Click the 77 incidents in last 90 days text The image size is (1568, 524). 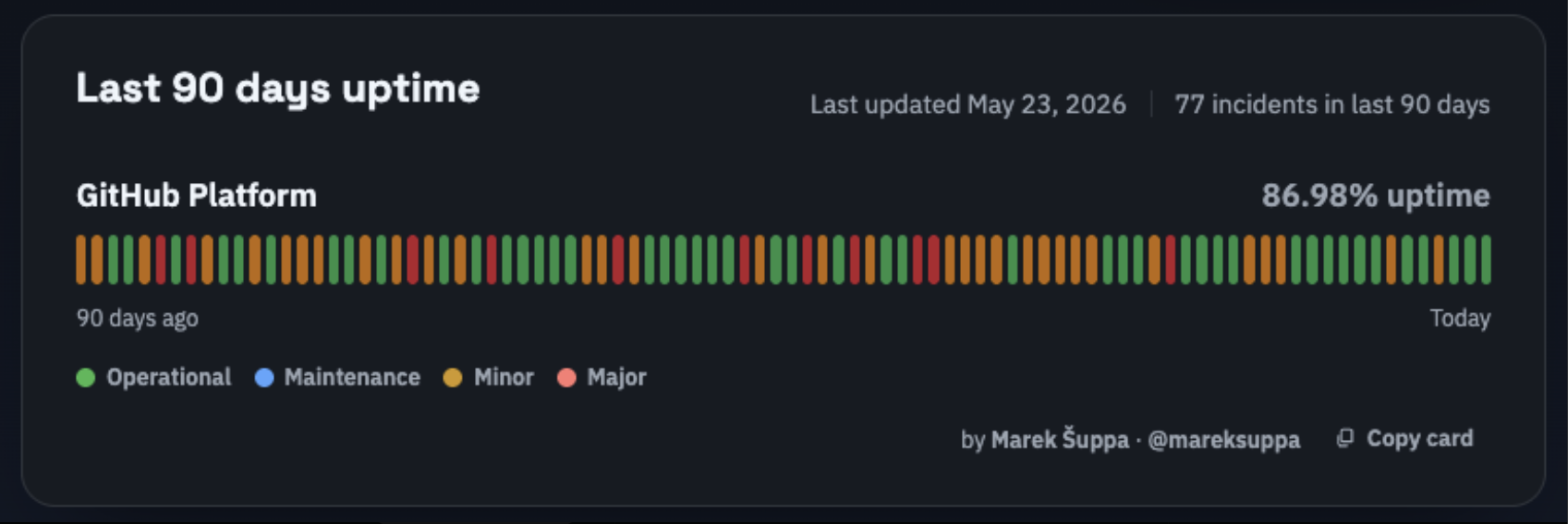pos(1332,104)
